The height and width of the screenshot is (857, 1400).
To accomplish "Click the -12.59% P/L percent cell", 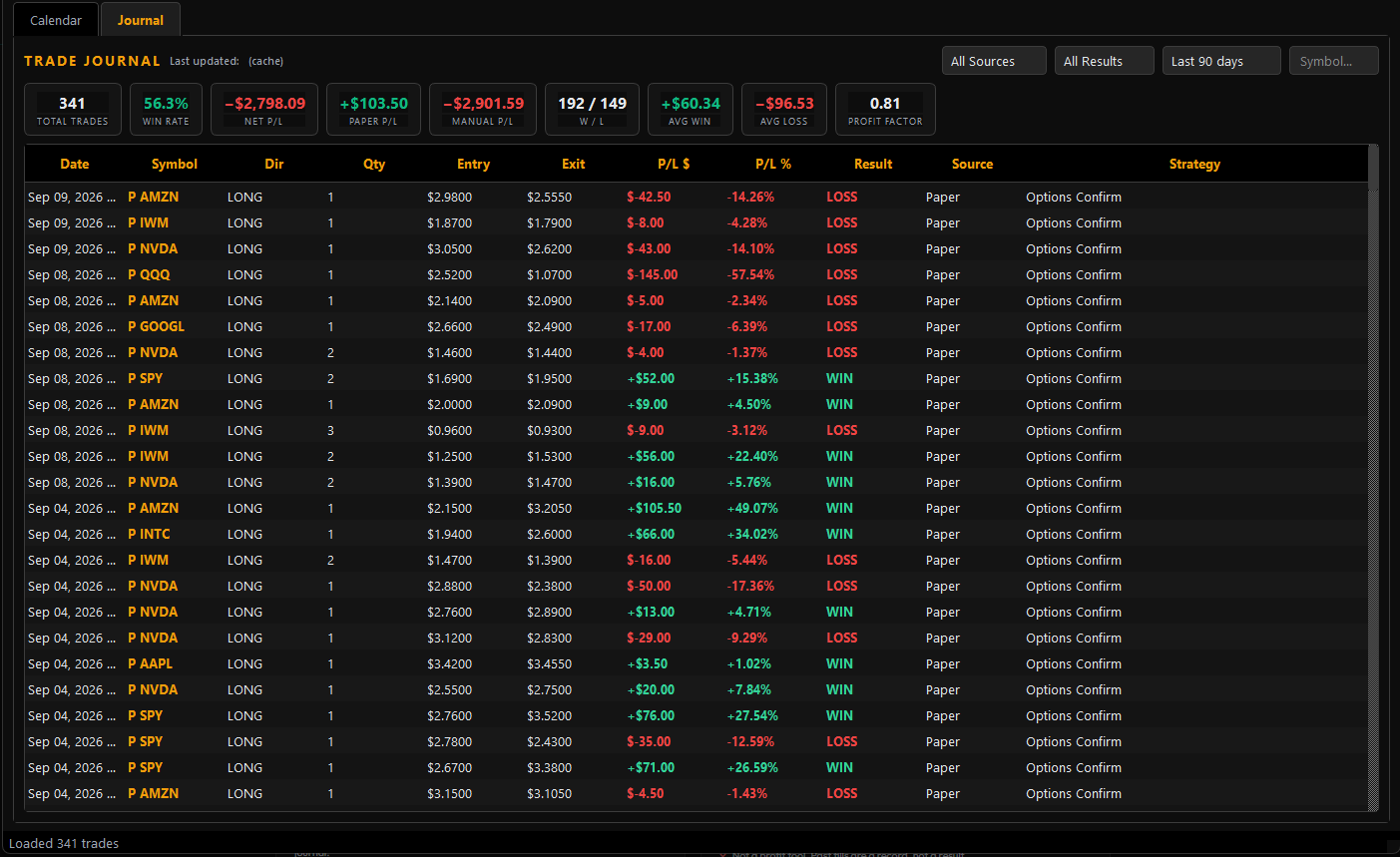I will click(750, 741).
